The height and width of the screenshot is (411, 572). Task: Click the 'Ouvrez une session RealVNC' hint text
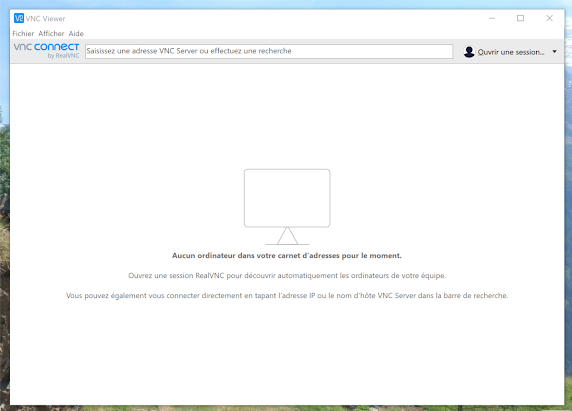[287, 276]
